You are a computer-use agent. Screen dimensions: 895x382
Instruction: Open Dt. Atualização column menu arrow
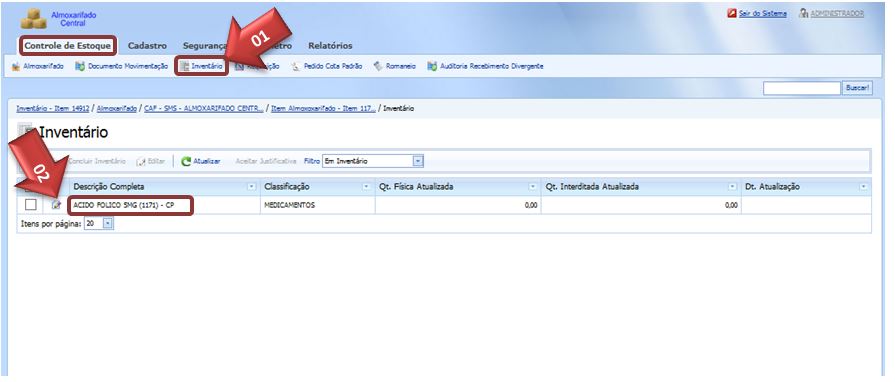(864, 187)
